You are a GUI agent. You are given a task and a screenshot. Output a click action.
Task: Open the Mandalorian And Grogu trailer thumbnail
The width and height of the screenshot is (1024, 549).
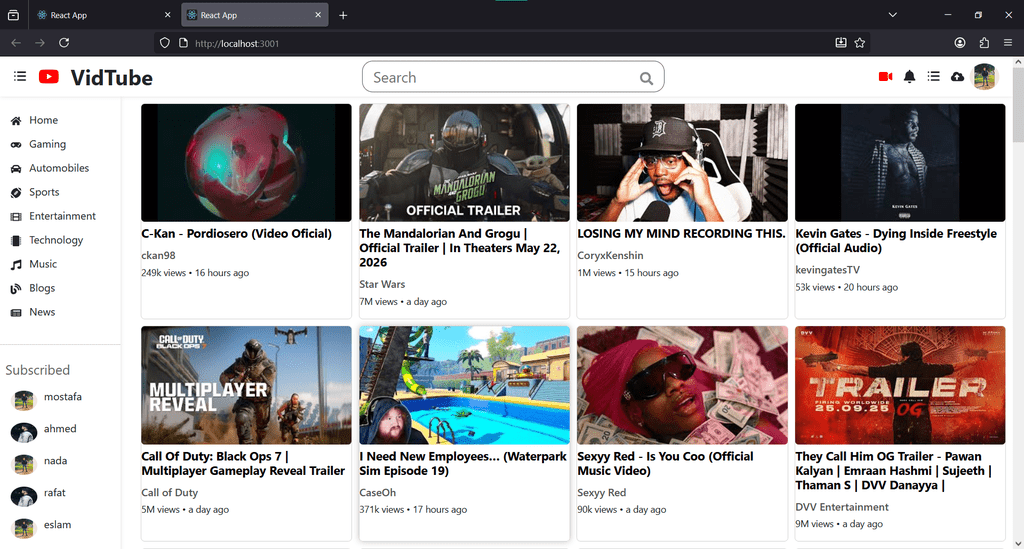click(x=464, y=162)
